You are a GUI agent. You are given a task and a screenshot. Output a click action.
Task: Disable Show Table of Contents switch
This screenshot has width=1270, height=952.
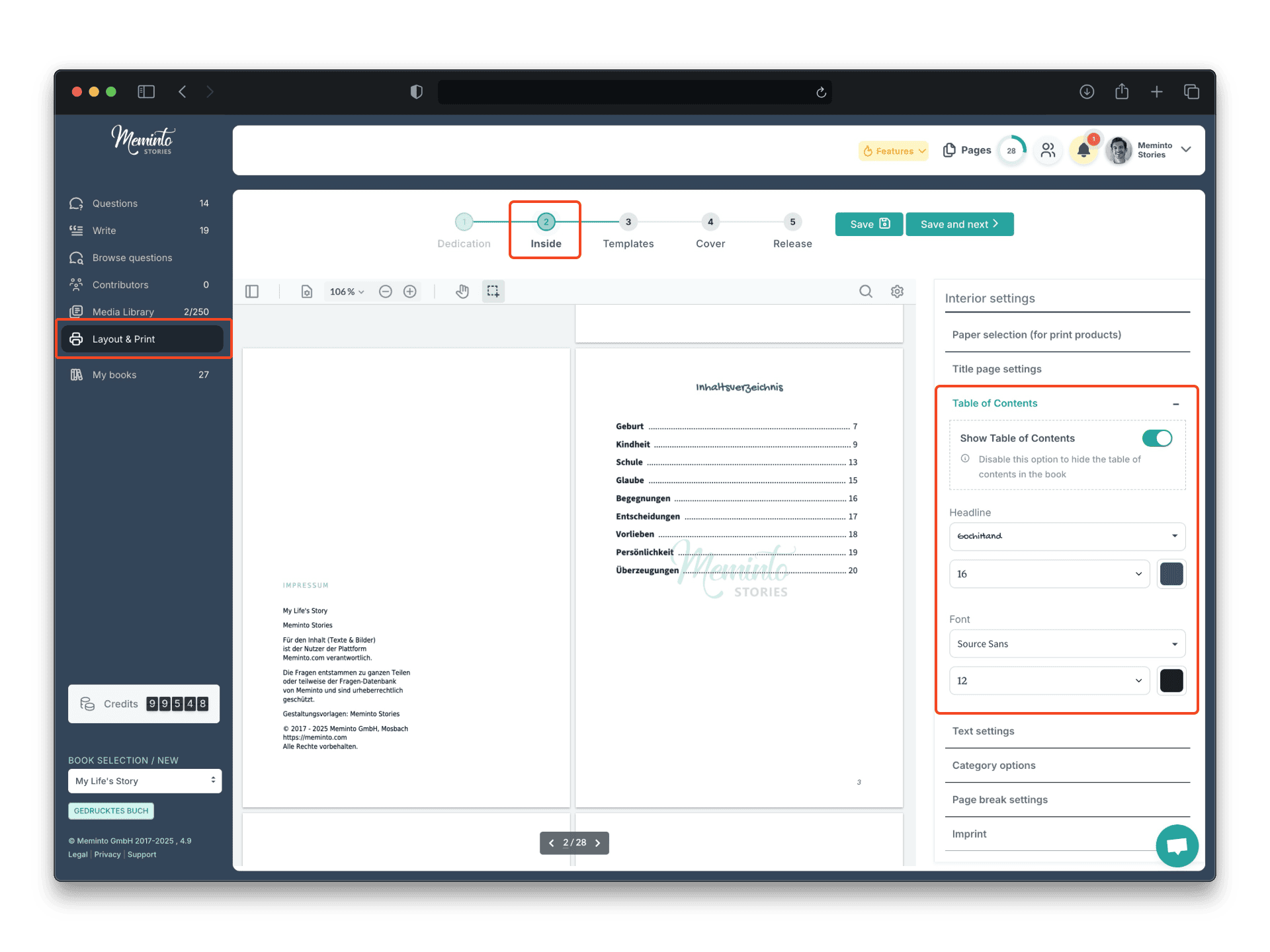pos(1157,438)
